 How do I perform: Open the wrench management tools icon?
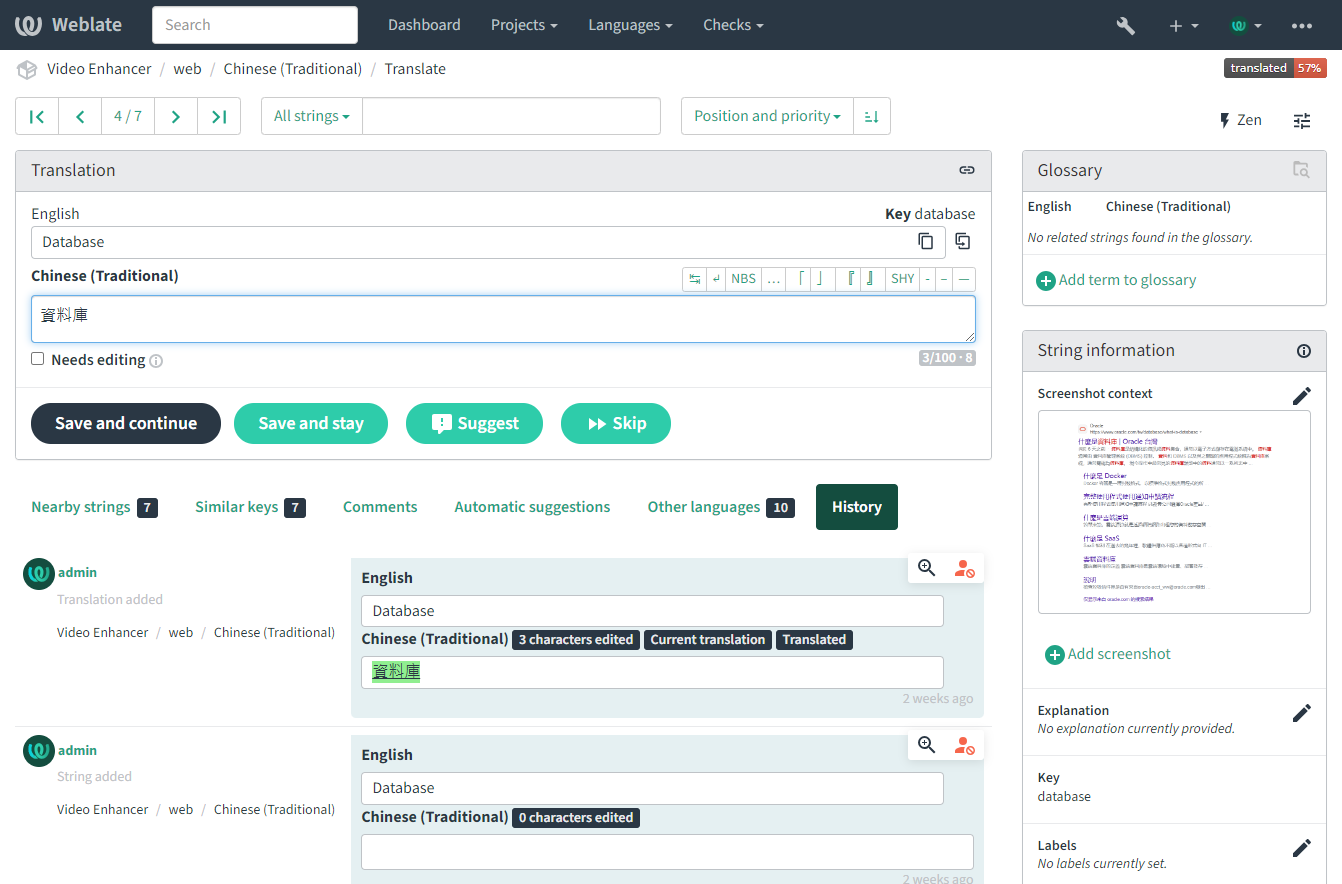click(1125, 25)
